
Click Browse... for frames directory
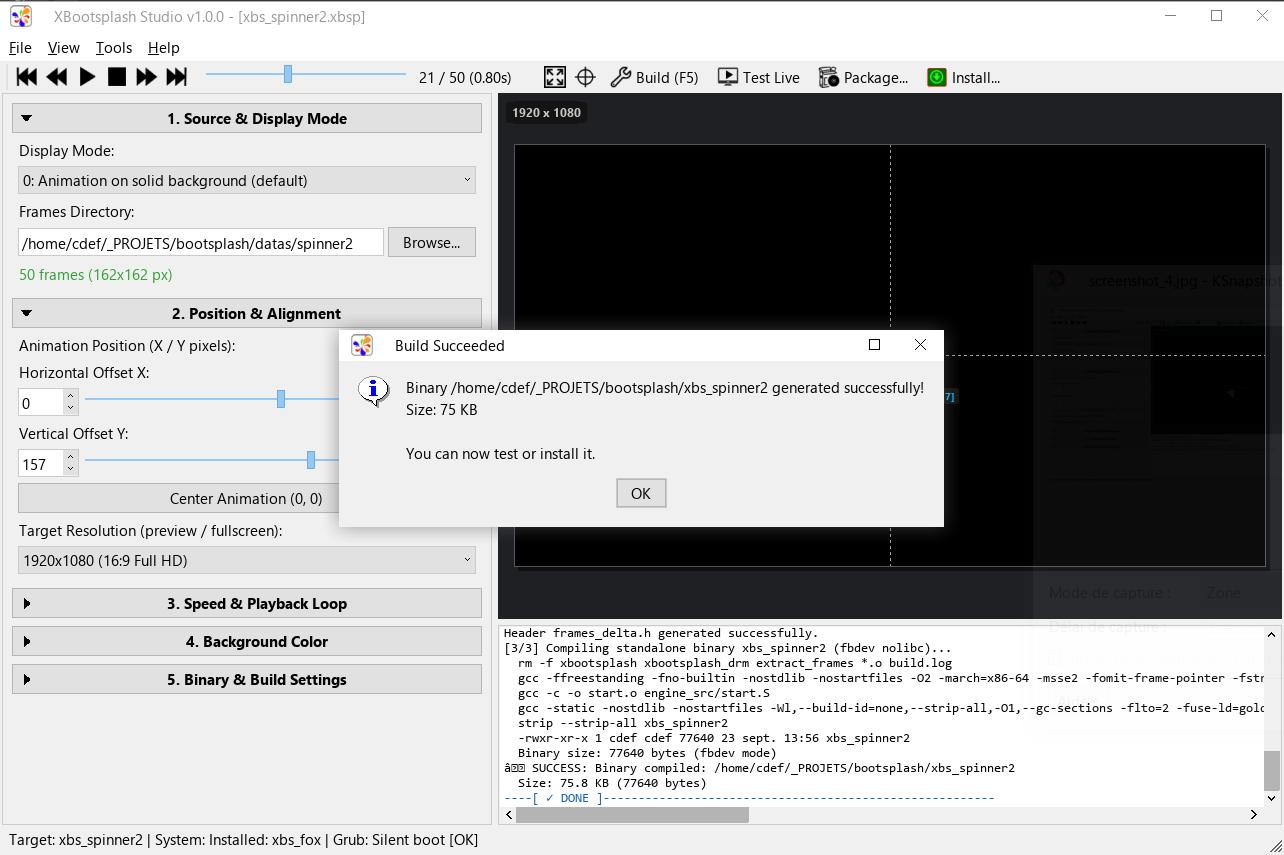pos(432,242)
